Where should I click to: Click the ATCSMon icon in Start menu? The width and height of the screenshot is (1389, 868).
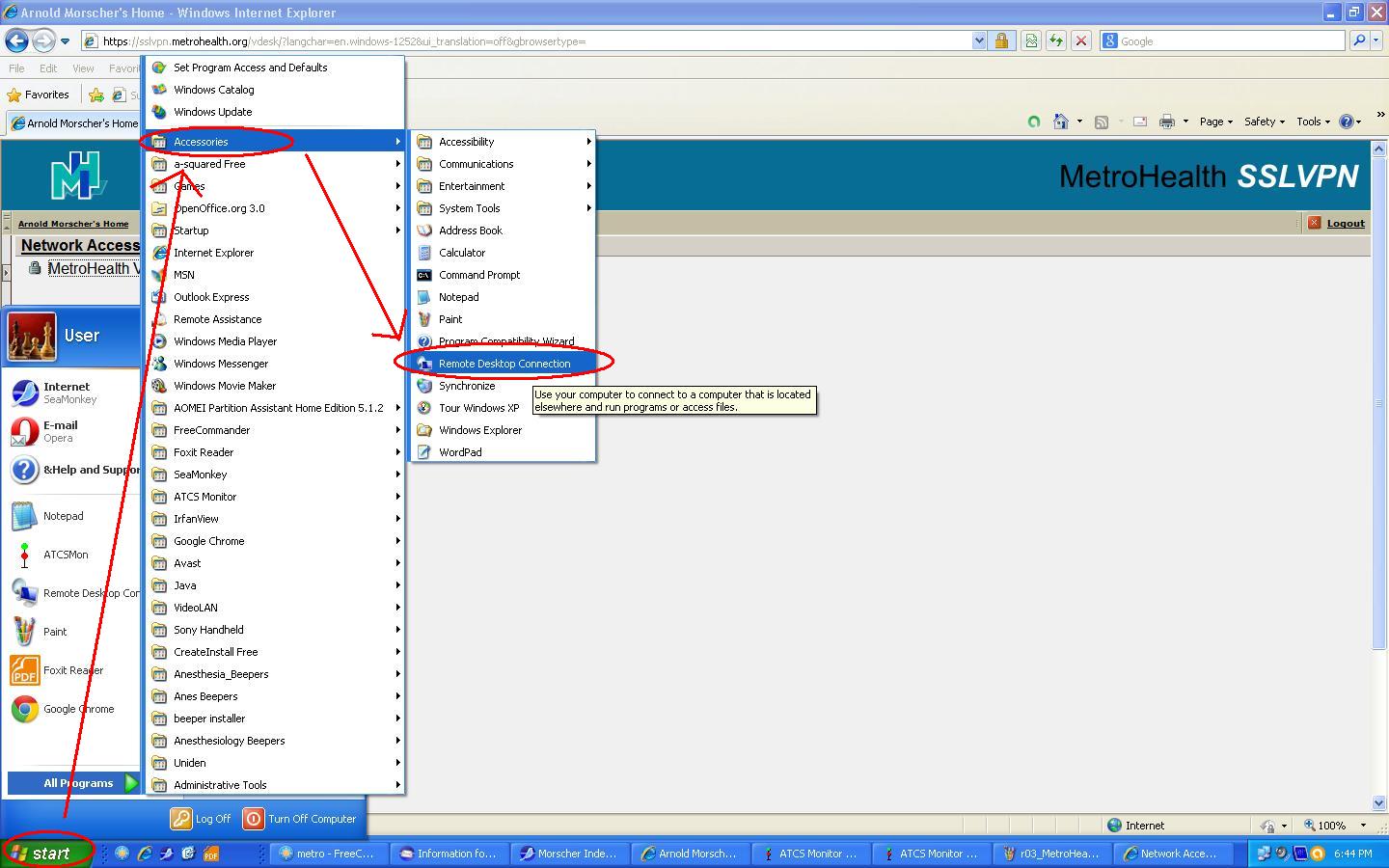[x=25, y=555]
